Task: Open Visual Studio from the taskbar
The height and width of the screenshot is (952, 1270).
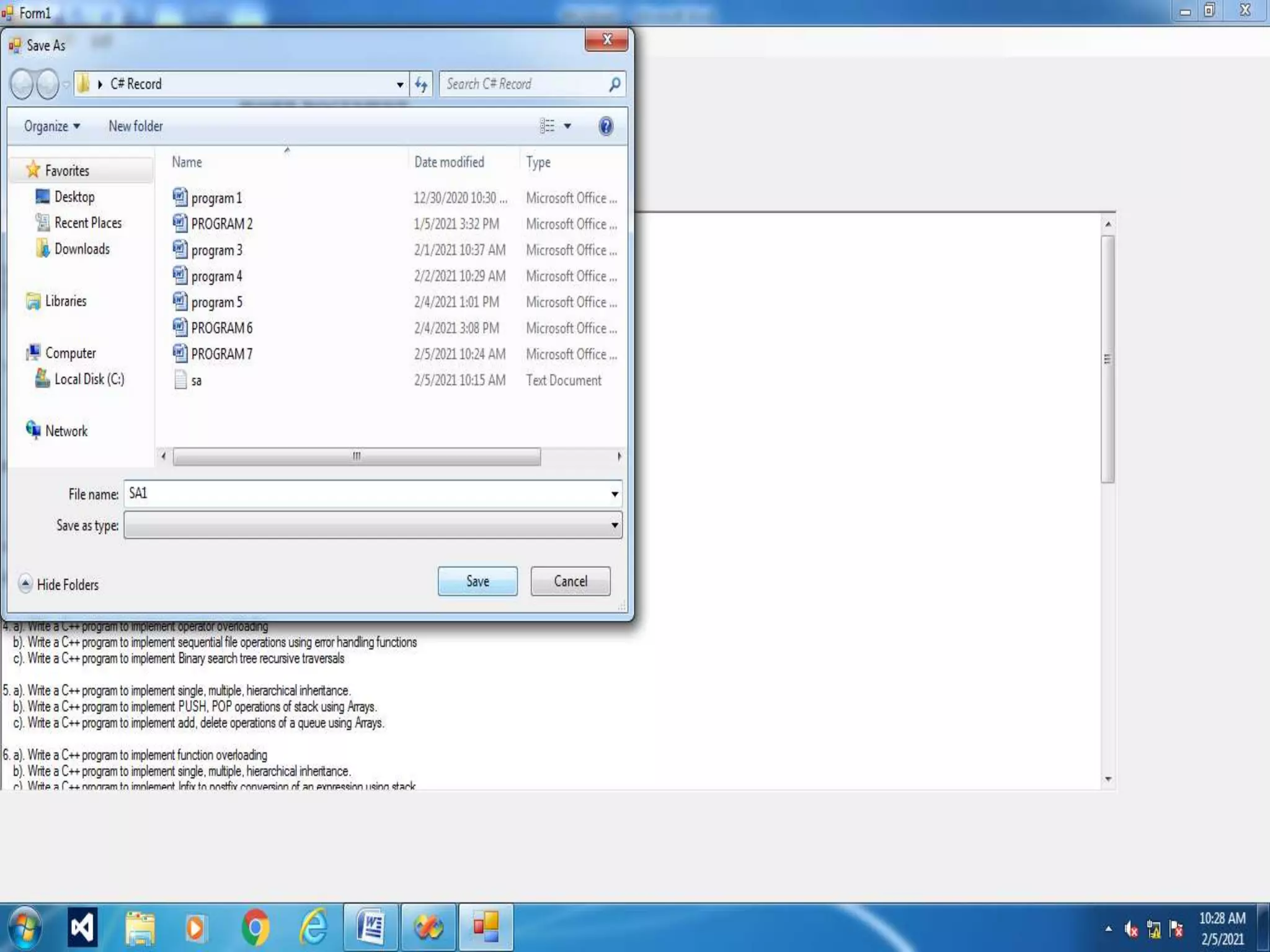Action: [x=82, y=928]
